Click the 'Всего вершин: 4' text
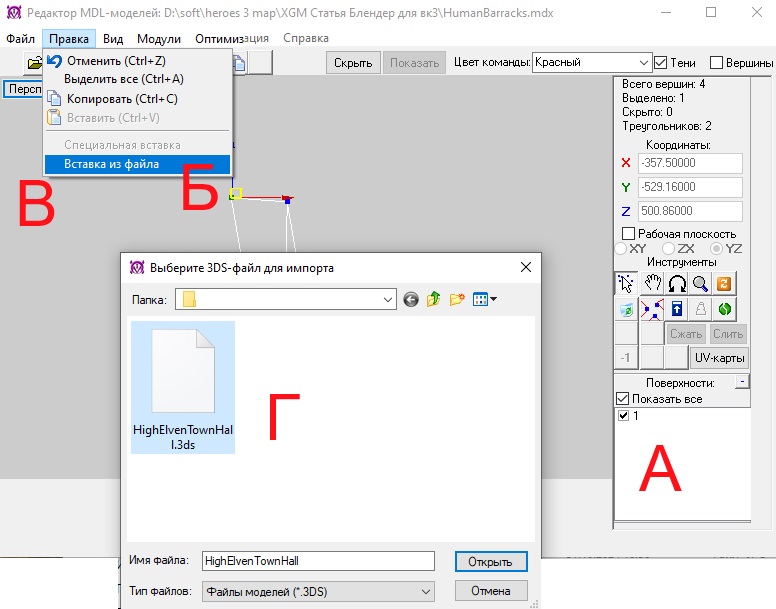 tap(663, 84)
